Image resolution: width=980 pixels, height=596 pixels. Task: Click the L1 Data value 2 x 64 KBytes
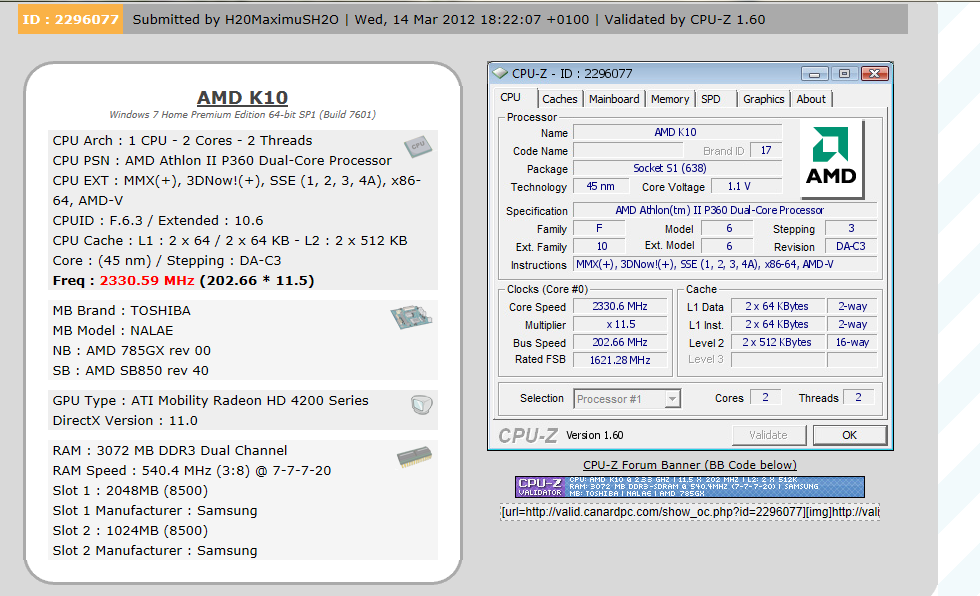pyautogui.click(x=777, y=306)
